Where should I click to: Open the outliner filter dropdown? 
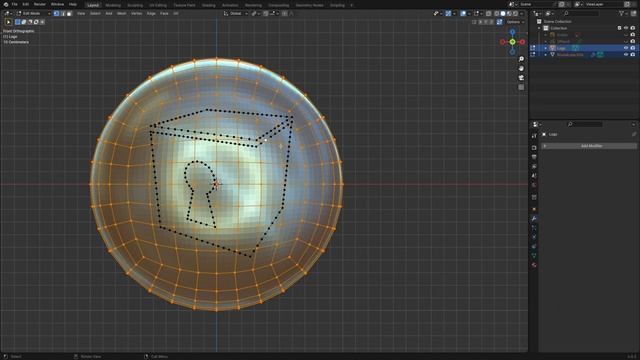tap(623, 13)
